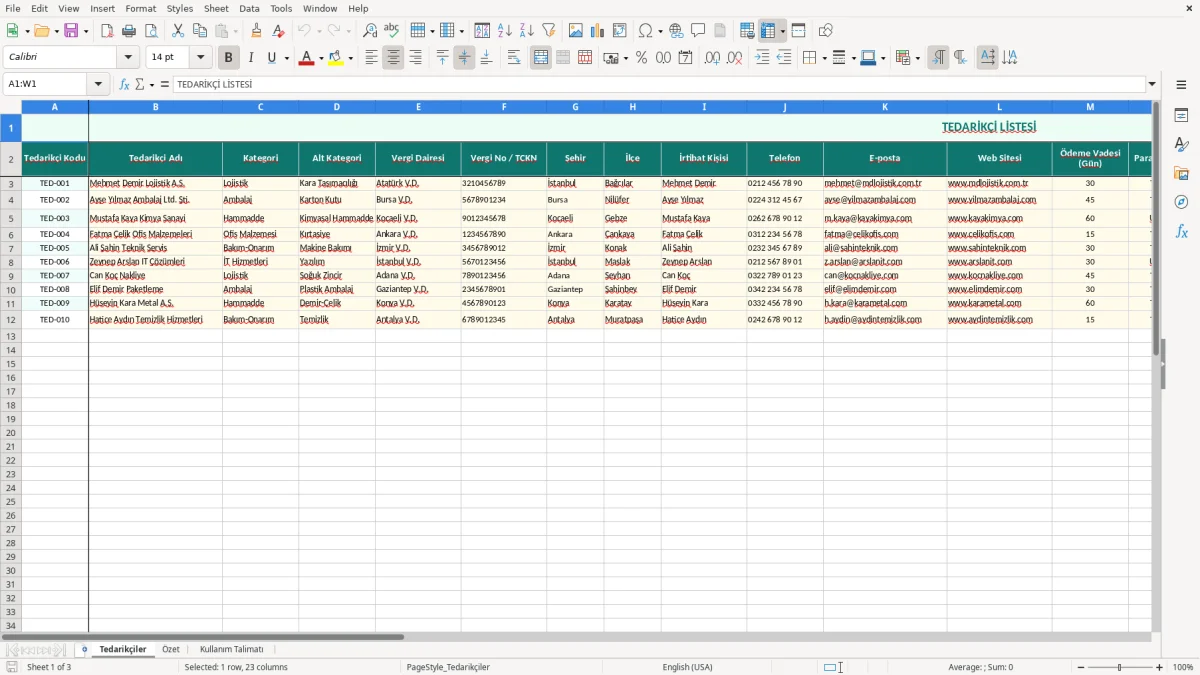Click the Copy icon
1200x675 pixels.
[x=200, y=31]
